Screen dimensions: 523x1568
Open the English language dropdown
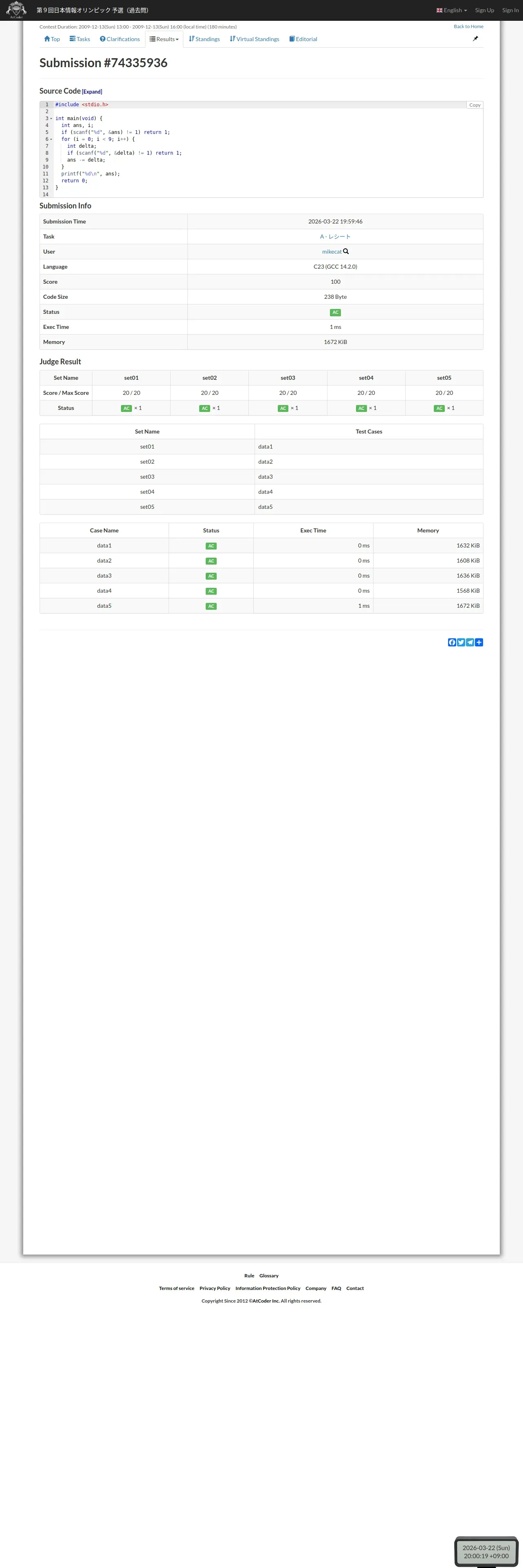[452, 10]
